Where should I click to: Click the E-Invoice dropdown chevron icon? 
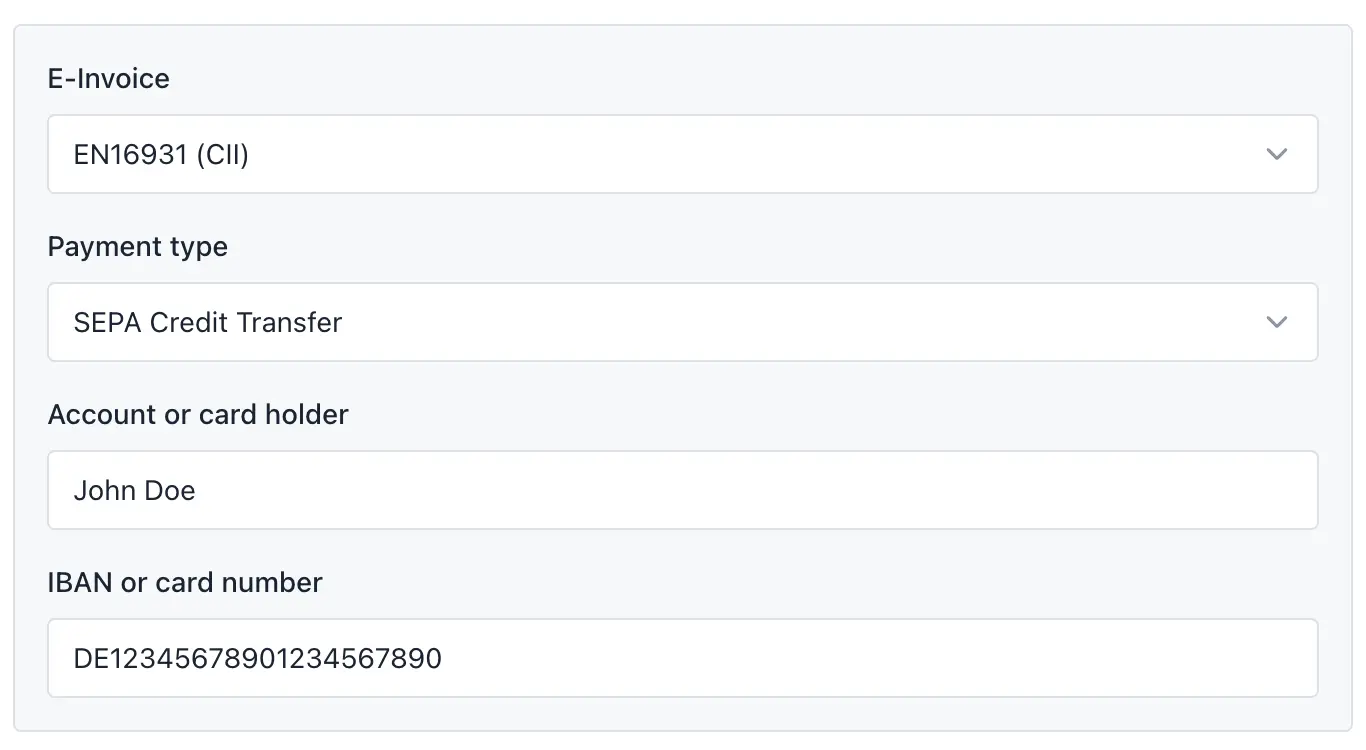(x=1277, y=154)
